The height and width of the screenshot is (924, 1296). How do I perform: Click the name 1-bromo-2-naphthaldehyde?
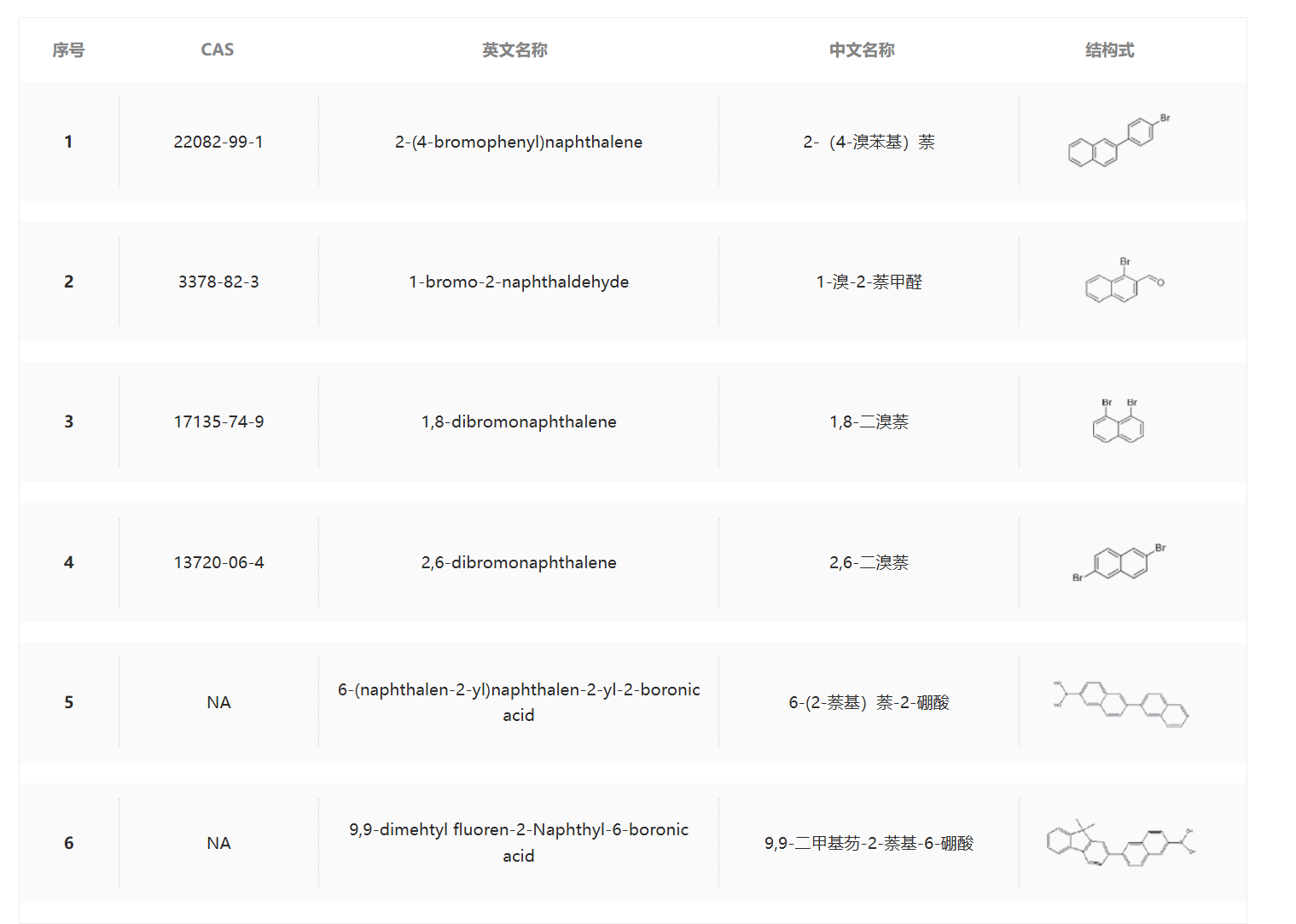tap(519, 282)
